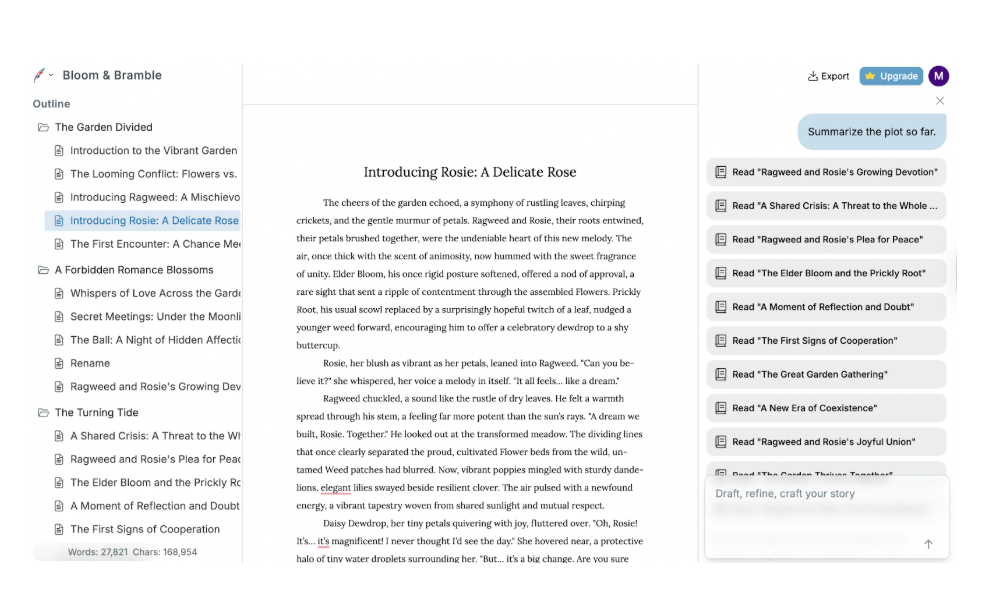The width and height of the screenshot is (1000, 594).
Task: Click document icon of The Ball chapter
Action: (x=59, y=340)
